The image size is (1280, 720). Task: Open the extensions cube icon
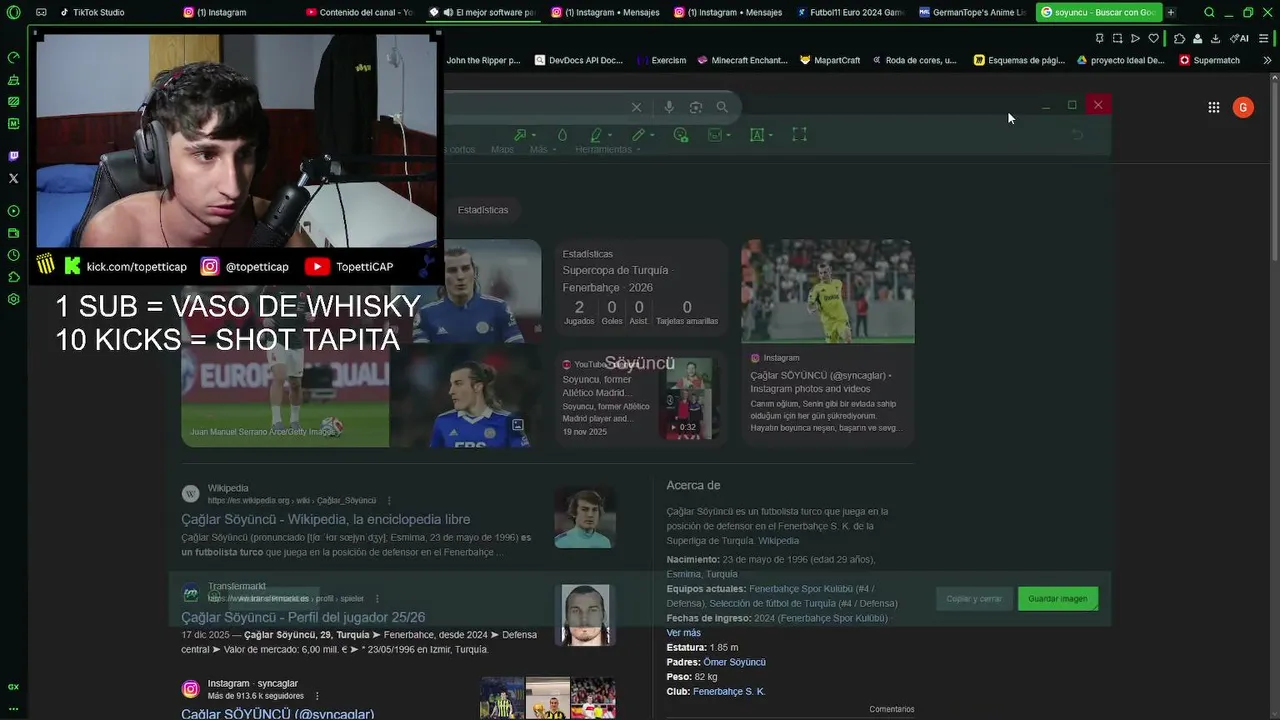coord(1180,38)
